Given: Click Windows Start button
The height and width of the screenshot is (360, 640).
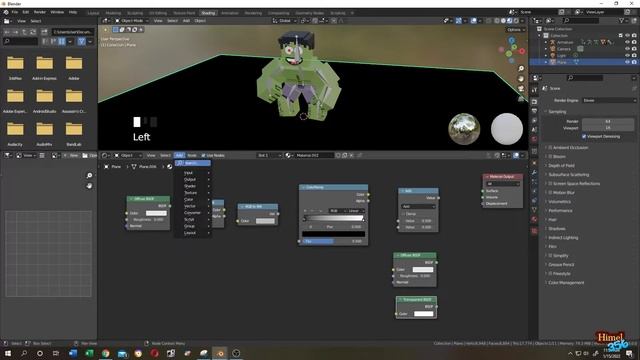Looking at the screenshot, I should pos(8,353).
